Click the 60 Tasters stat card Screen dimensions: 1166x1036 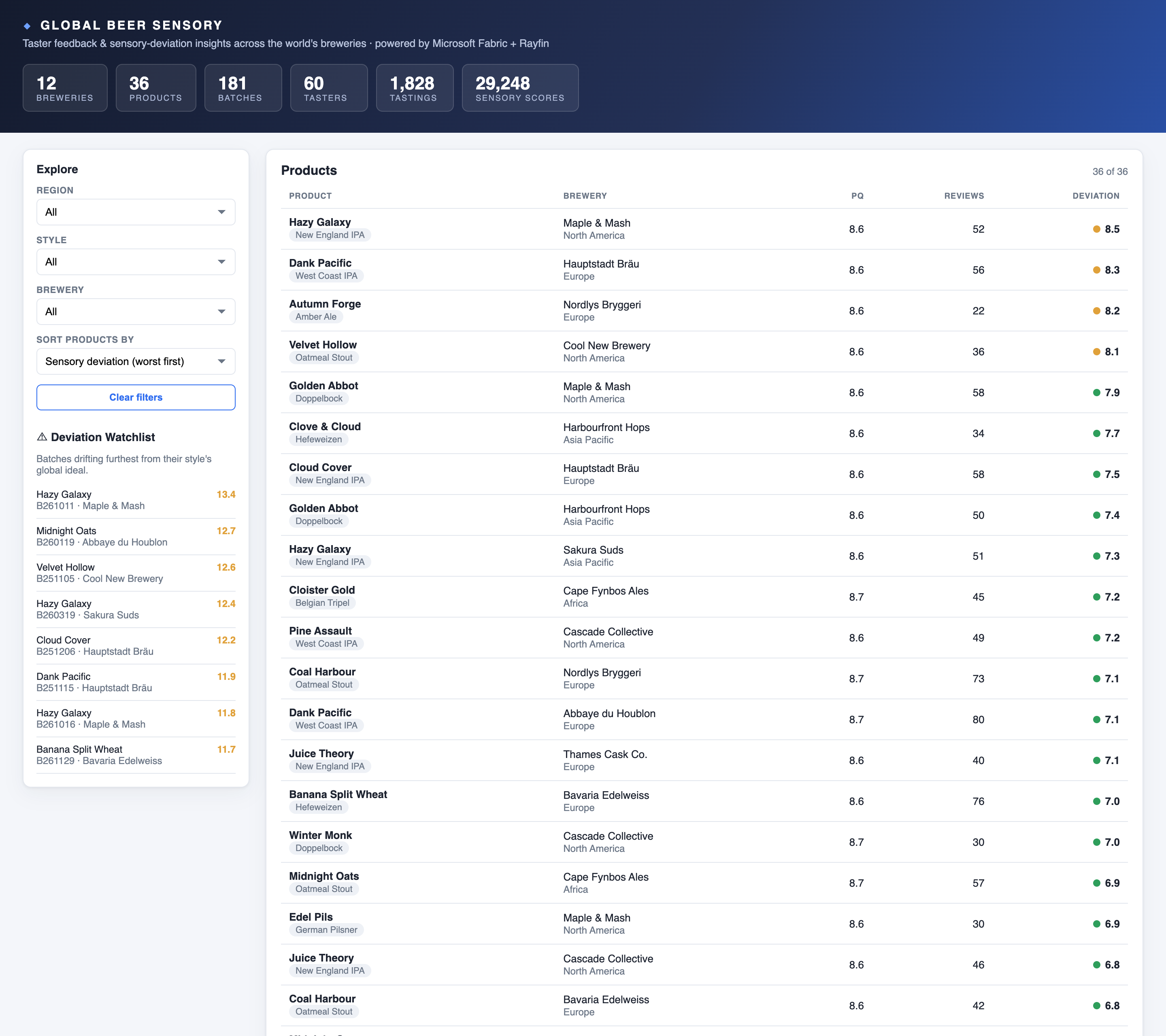[329, 88]
